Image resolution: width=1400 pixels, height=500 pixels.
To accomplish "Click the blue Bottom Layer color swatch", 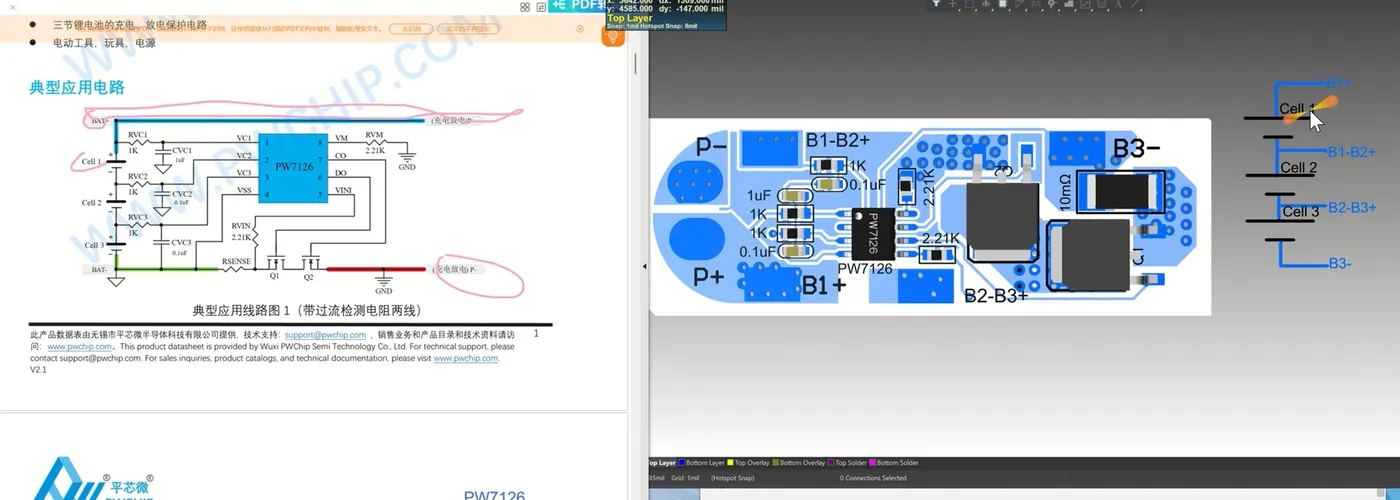I will tap(681, 463).
